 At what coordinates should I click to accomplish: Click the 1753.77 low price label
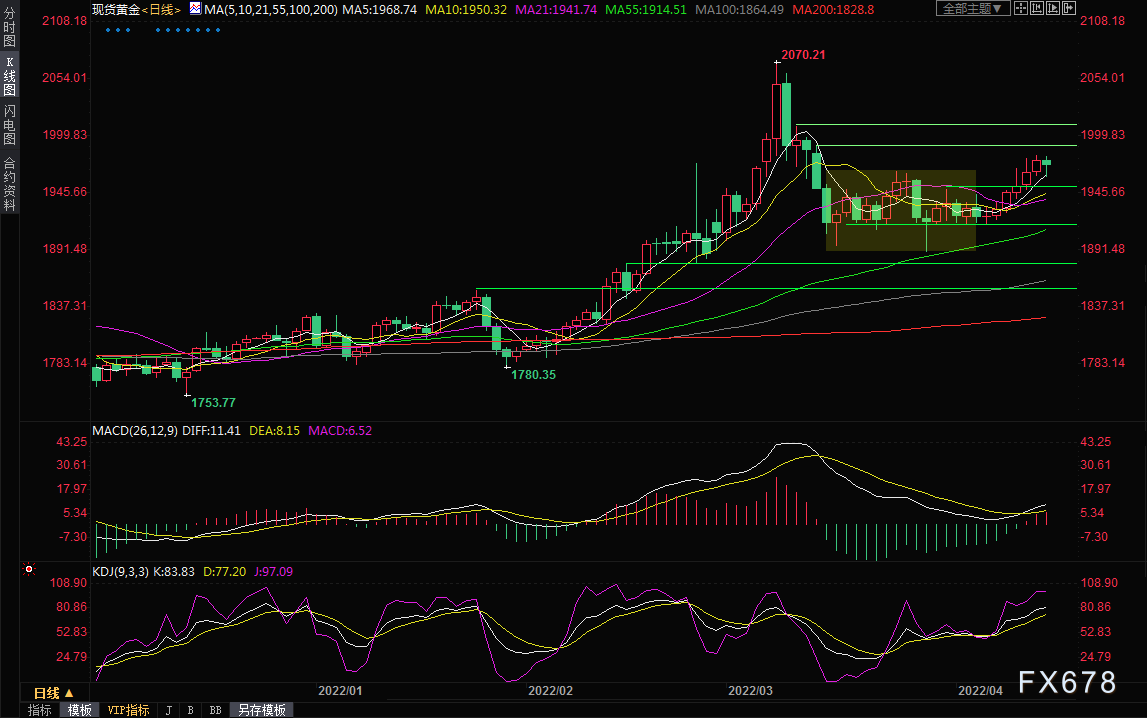click(x=214, y=403)
